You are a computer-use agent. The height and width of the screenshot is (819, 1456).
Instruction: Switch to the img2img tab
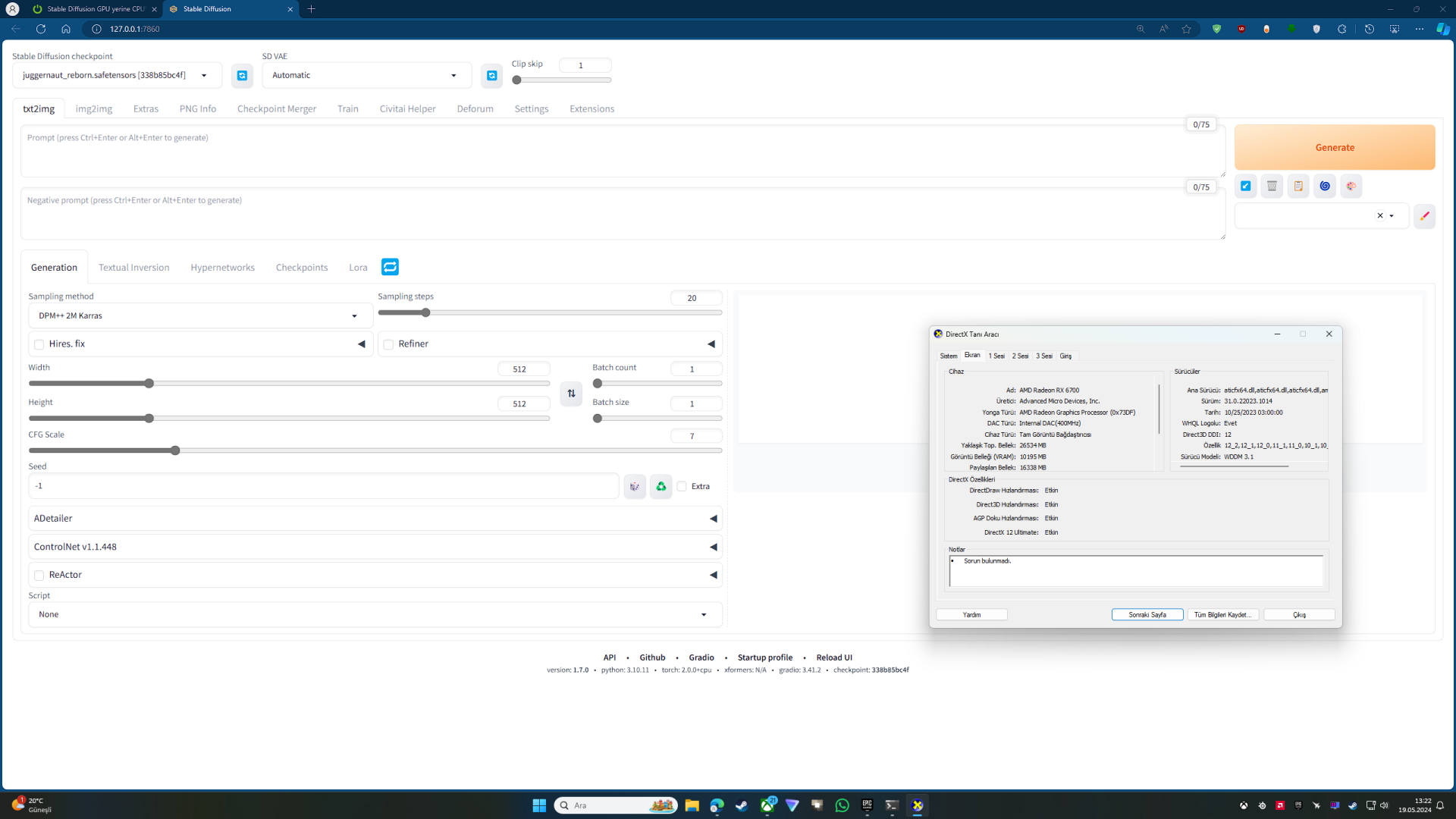click(x=93, y=109)
